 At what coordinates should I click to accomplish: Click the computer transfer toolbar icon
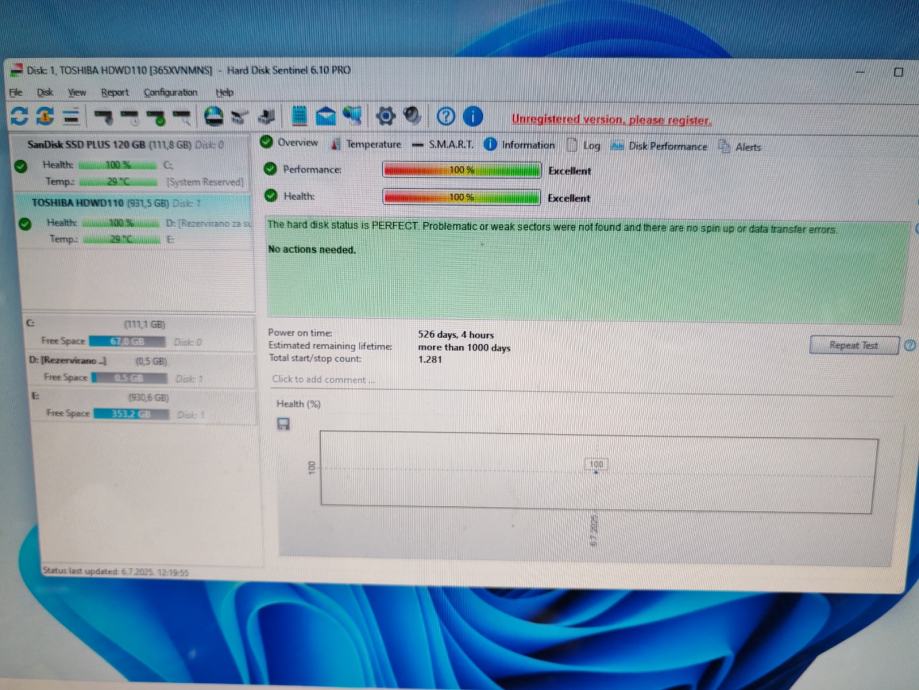pyautogui.click(x=267, y=116)
